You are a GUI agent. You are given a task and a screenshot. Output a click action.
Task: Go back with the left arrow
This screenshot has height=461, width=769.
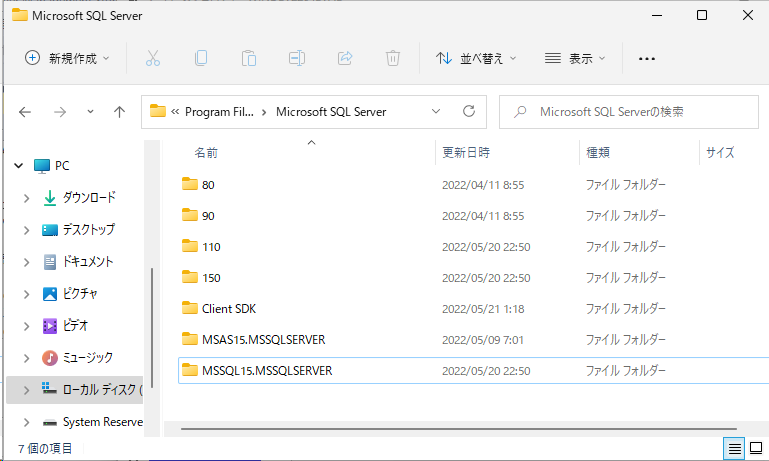[x=25, y=112]
